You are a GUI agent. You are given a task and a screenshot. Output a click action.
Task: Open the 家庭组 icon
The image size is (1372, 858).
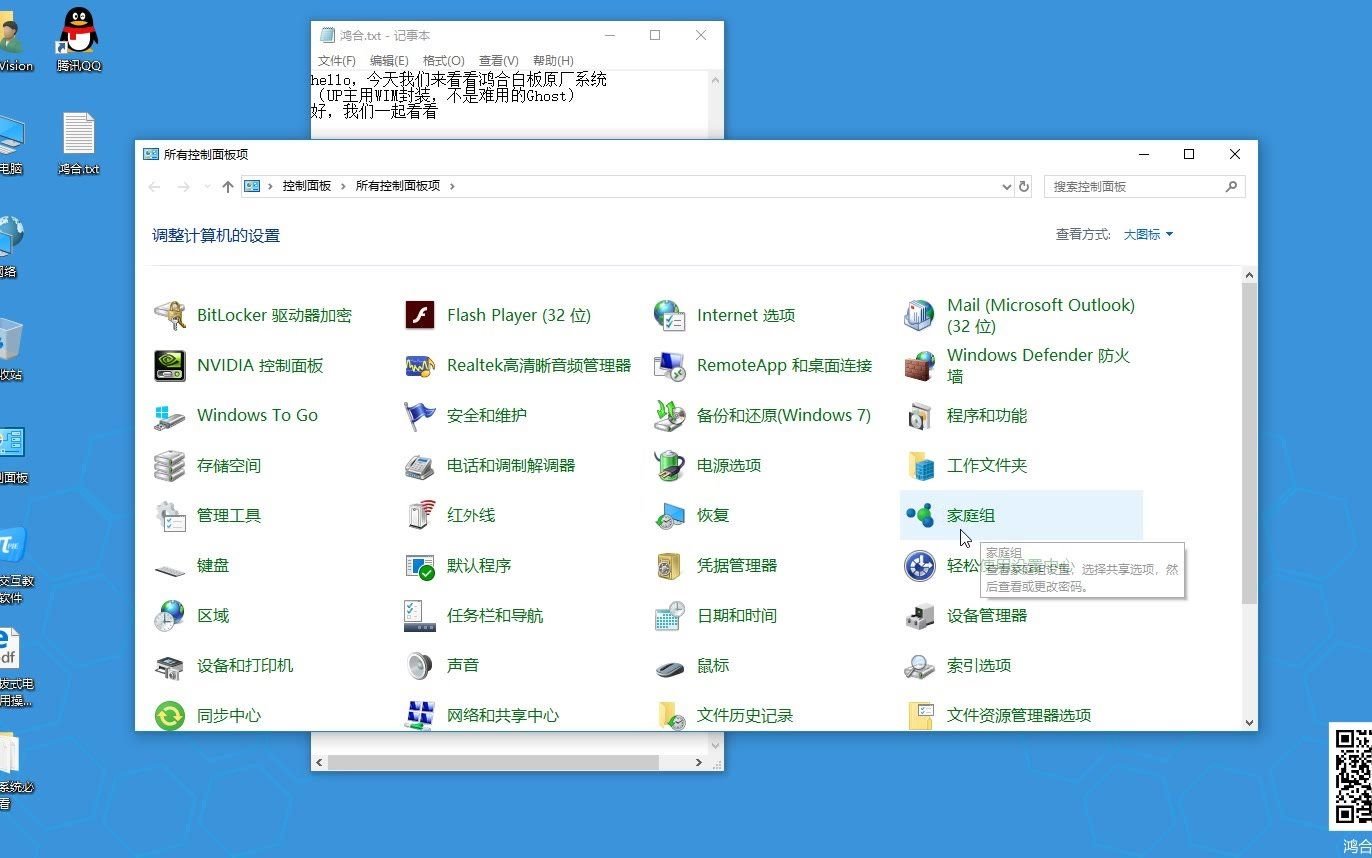click(920, 515)
